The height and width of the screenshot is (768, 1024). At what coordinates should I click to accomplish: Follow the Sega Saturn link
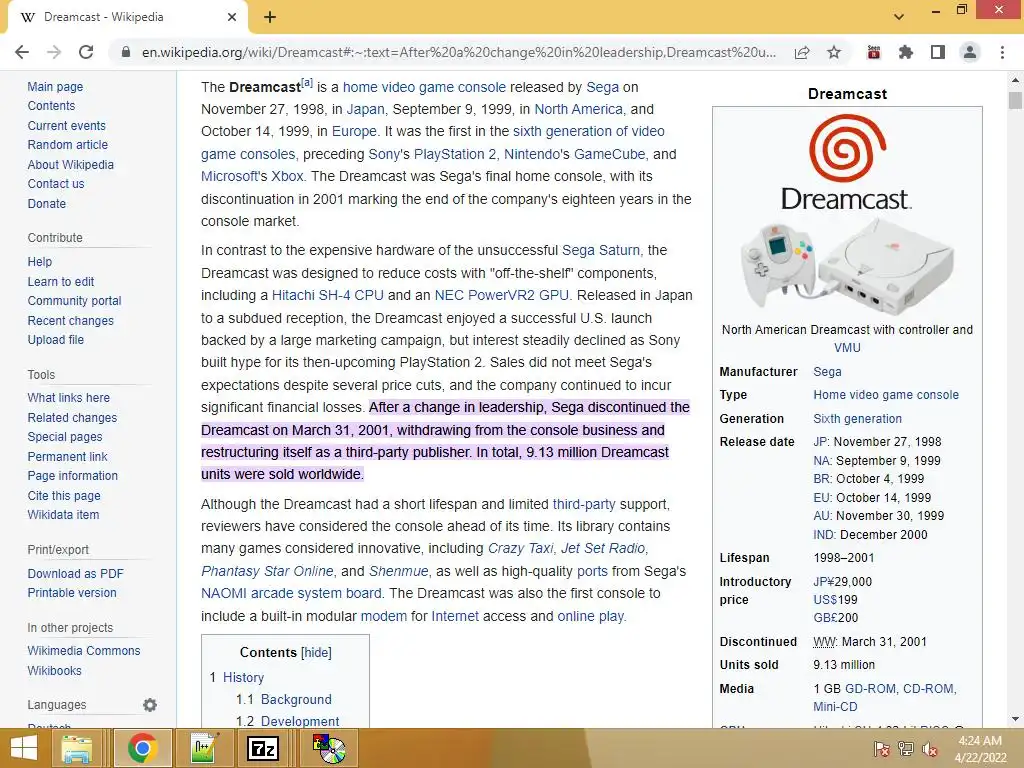[x=601, y=250]
